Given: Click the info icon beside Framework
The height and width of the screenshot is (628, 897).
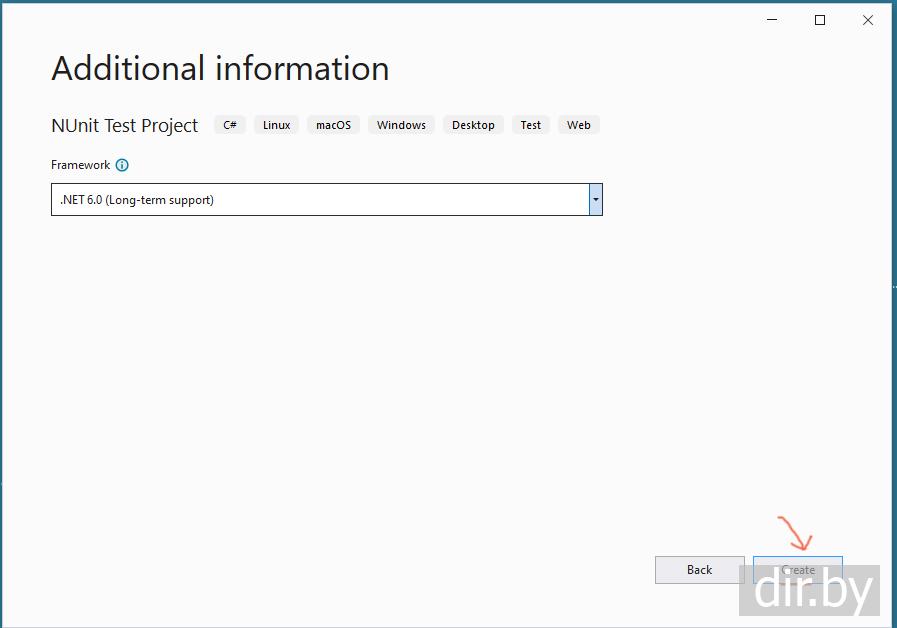Looking at the screenshot, I should [122, 165].
